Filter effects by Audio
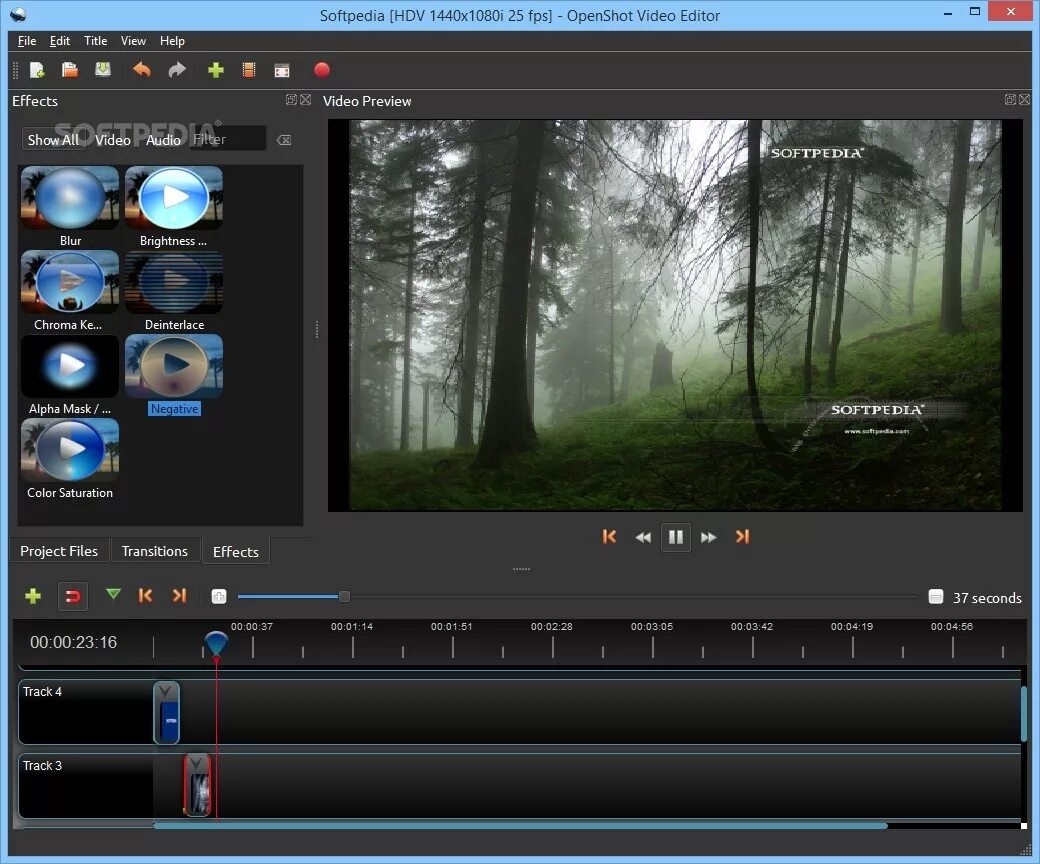 pos(162,140)
